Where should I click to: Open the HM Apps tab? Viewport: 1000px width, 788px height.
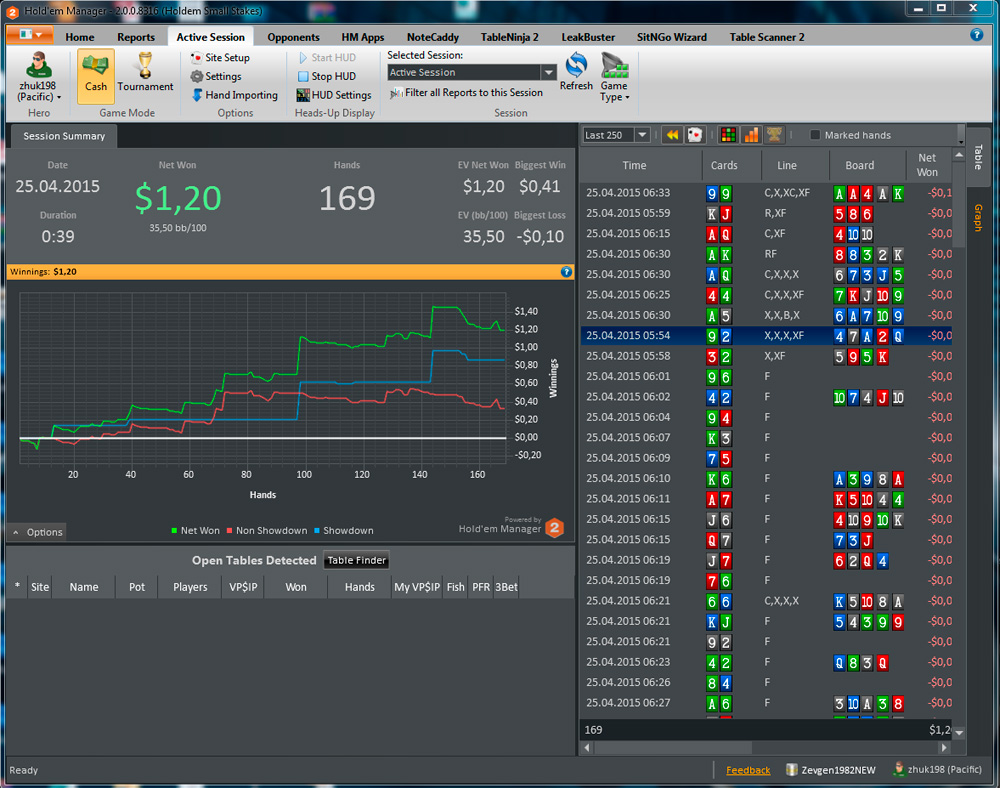click(363, 37)
